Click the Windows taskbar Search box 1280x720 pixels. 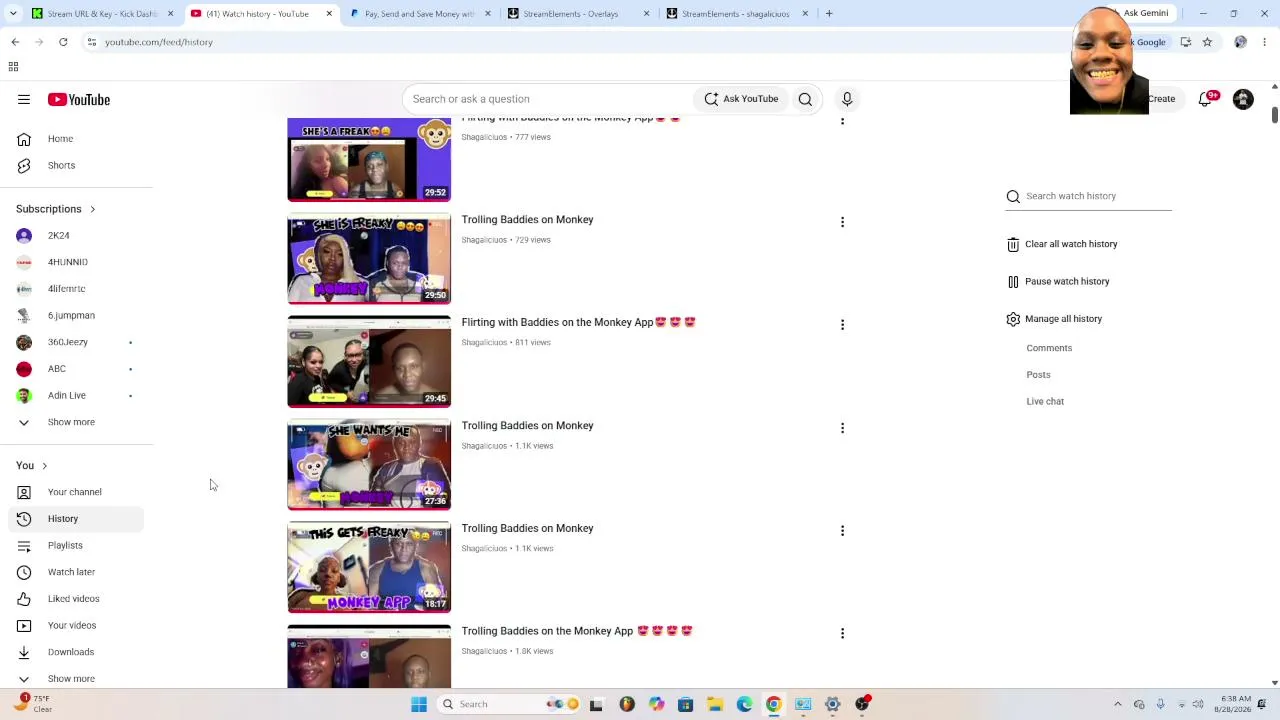click(510, 704)
